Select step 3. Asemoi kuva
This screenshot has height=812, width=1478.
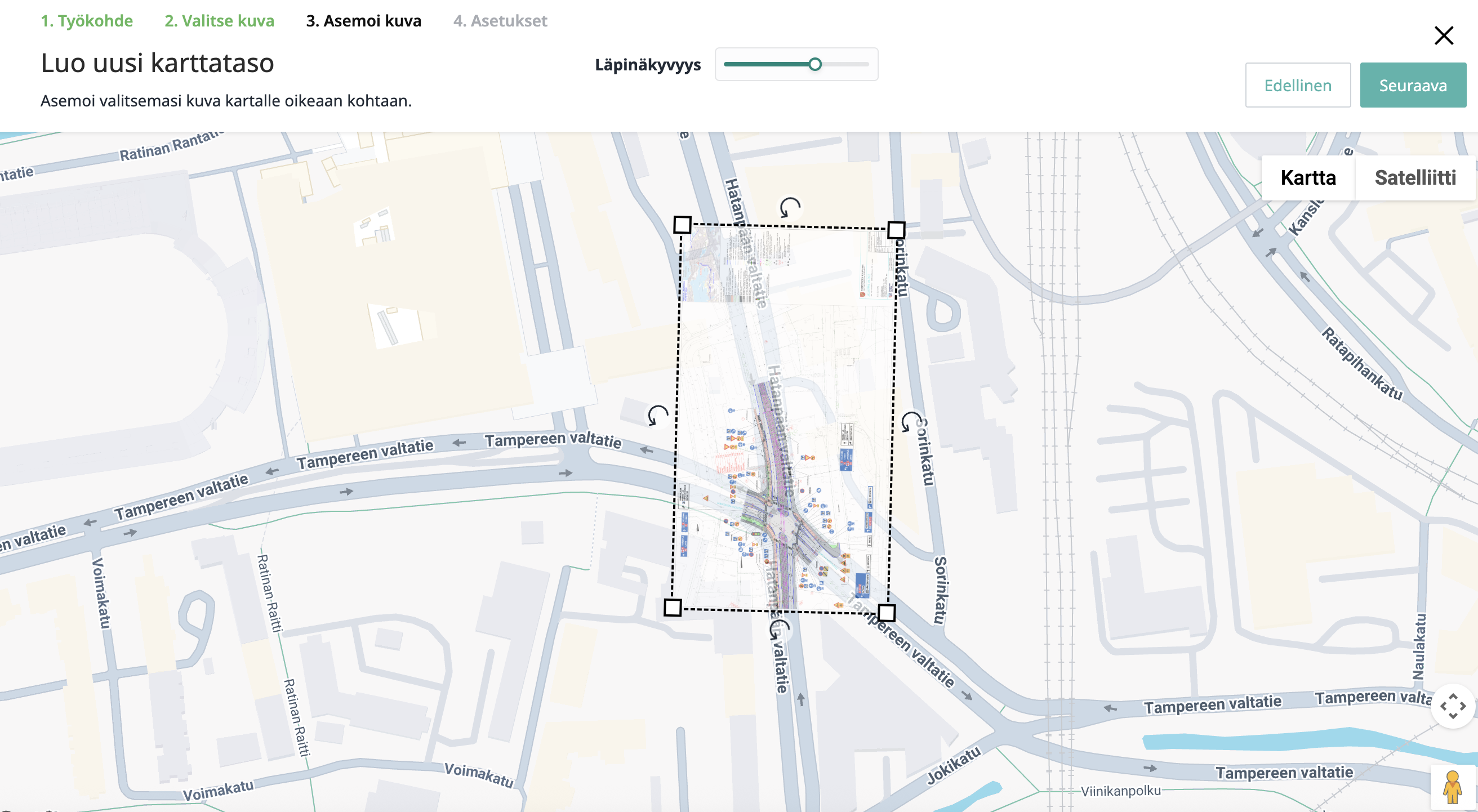point(364,21)
